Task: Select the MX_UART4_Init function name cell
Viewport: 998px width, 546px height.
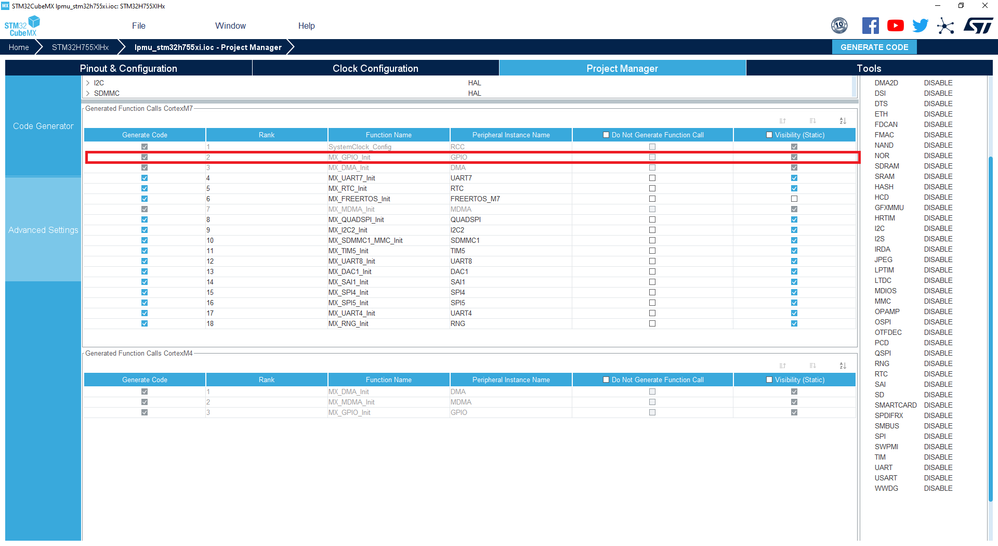Action: coord(389,313)
